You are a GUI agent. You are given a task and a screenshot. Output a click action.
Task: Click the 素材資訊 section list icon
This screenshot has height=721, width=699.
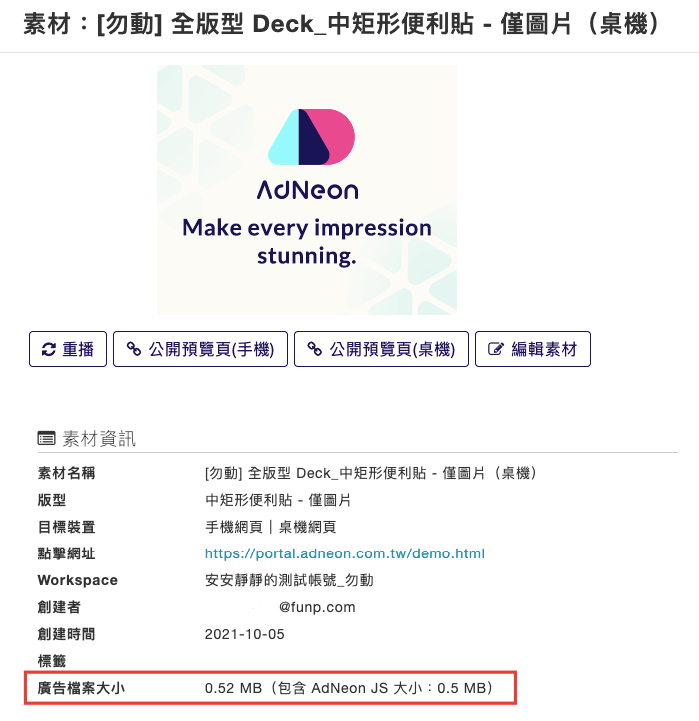[46, 439]
